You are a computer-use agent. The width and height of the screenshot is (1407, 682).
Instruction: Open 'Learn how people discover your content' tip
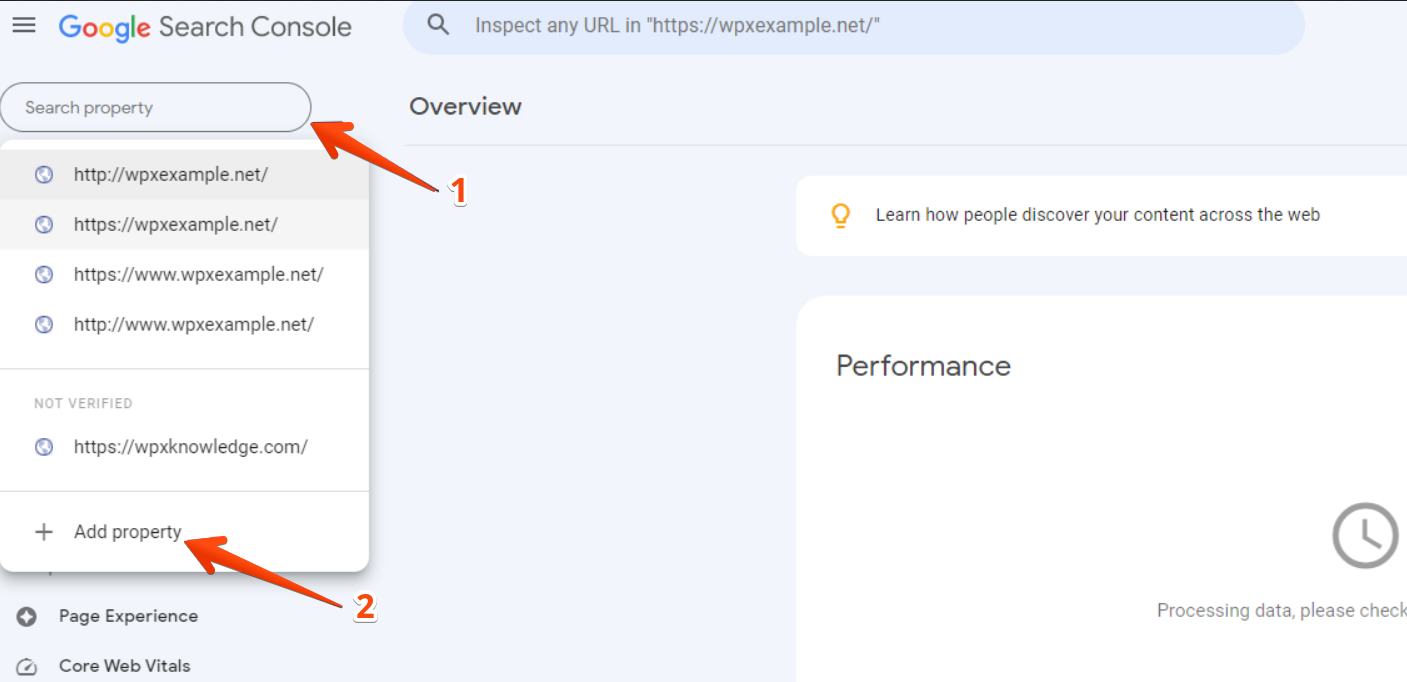pos(1097,215)
